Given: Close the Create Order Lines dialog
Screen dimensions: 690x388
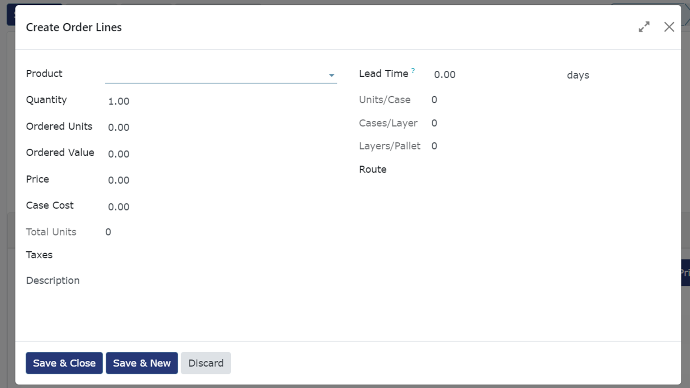Looking at the screenshot, I should pyautogui.click(x=669, y=27).
